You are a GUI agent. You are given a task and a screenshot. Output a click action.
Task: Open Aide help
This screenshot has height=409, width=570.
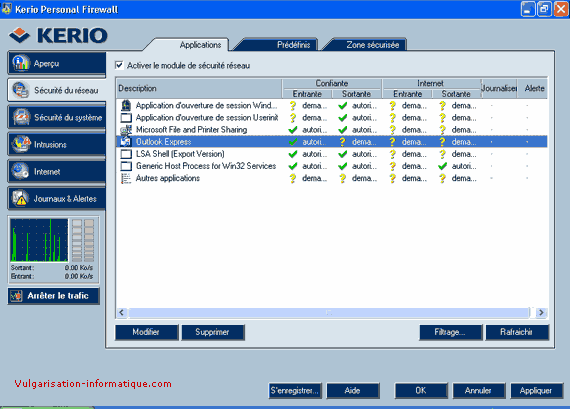tap(353, 390)
